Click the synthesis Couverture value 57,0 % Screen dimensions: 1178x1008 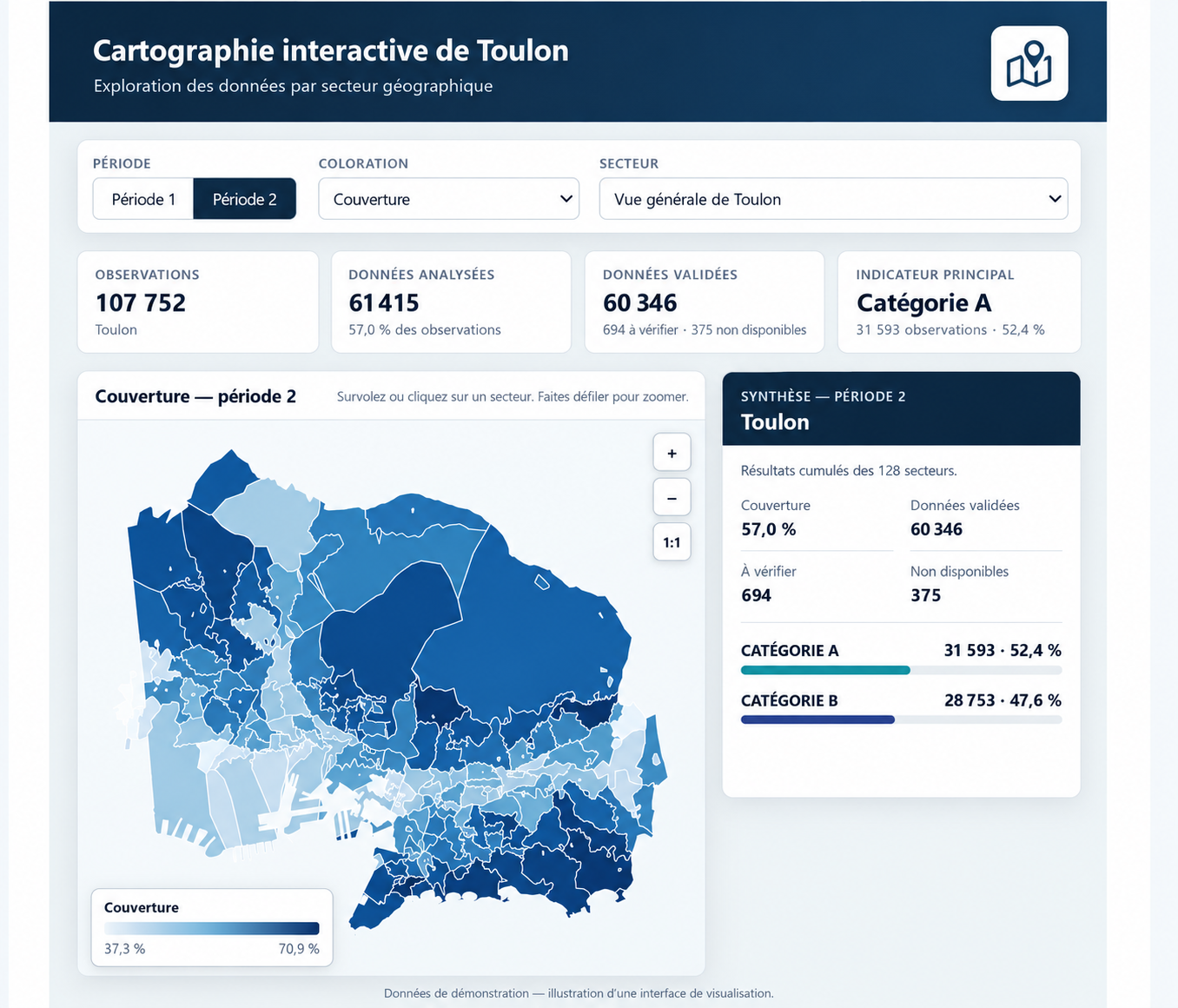(x=769, y=529)
